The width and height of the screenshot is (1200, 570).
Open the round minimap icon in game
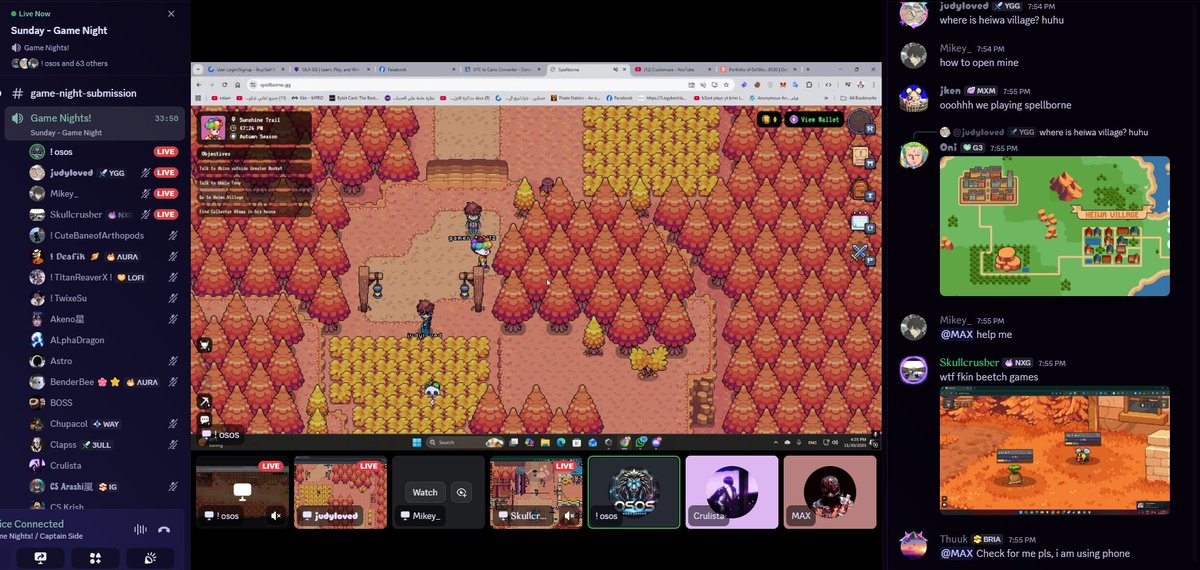859,122
